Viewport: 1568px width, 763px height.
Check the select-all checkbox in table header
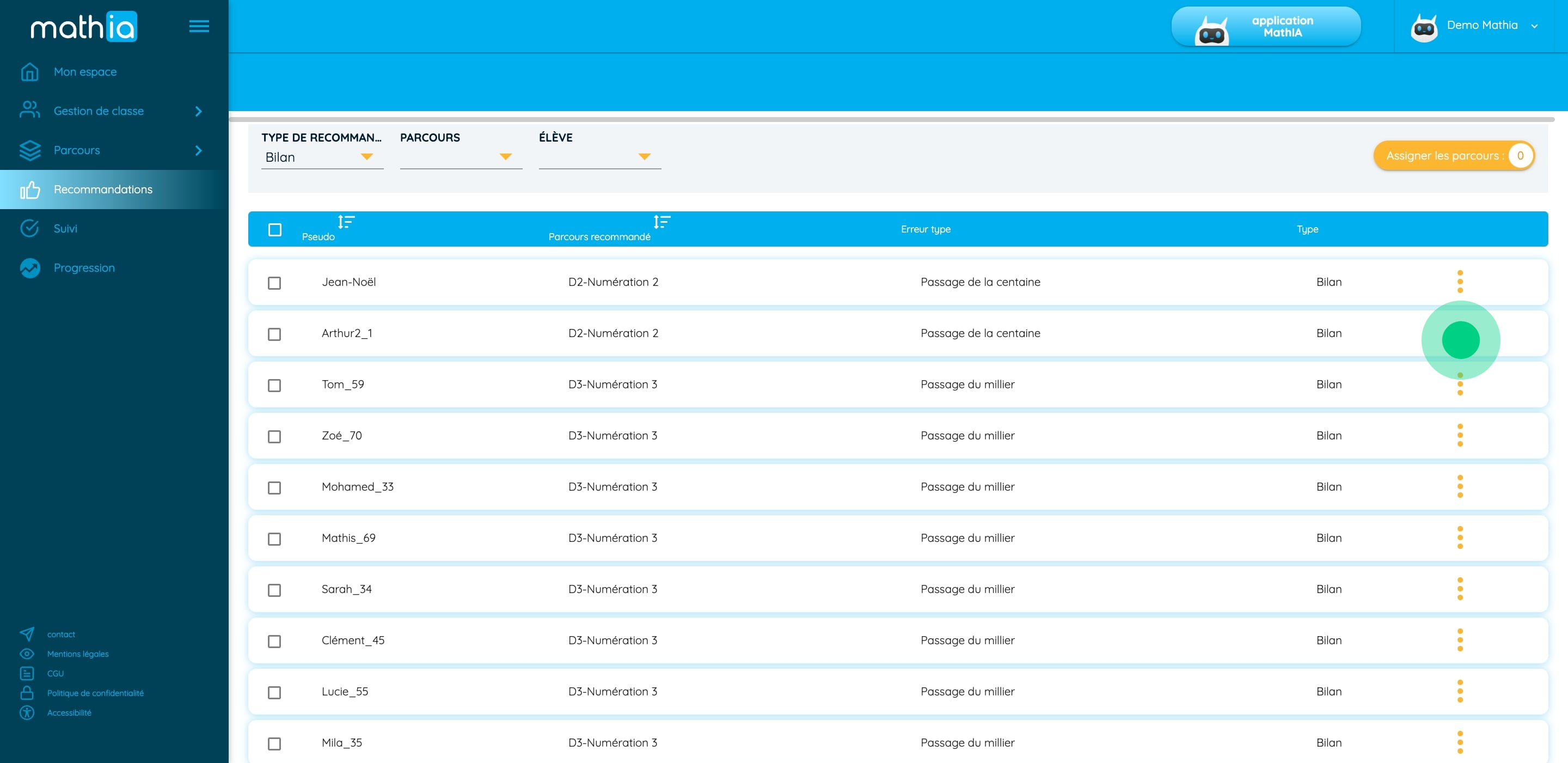274,230
